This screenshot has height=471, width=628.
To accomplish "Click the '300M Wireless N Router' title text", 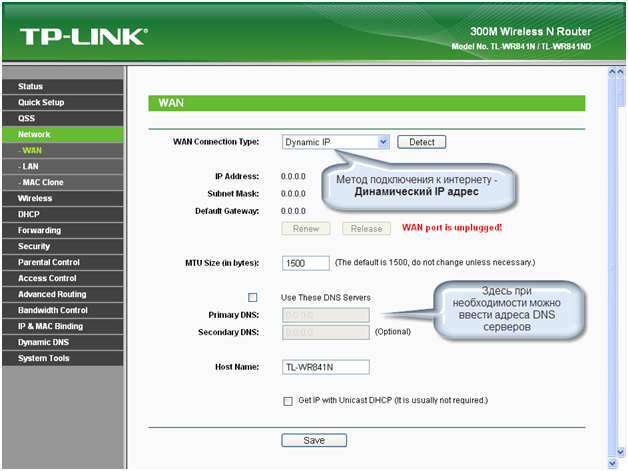I will coord(531,32).
